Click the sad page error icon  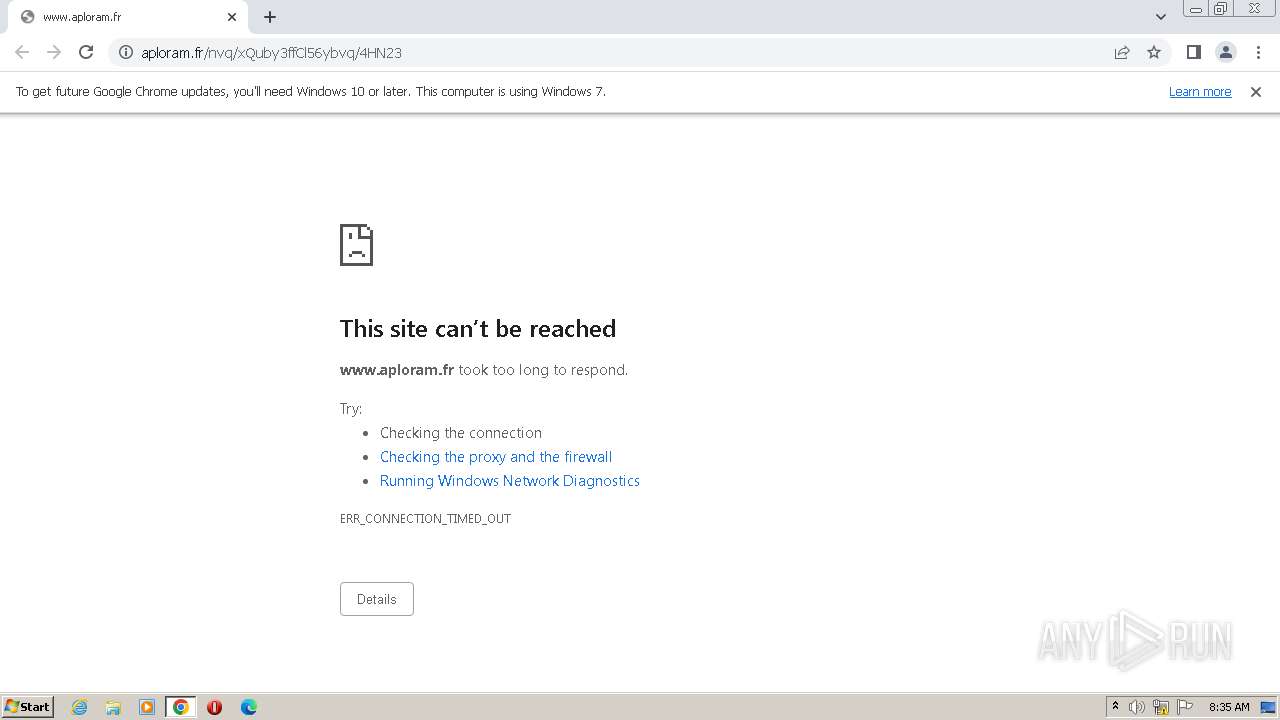pyautogui.click(x=357, y=245)
